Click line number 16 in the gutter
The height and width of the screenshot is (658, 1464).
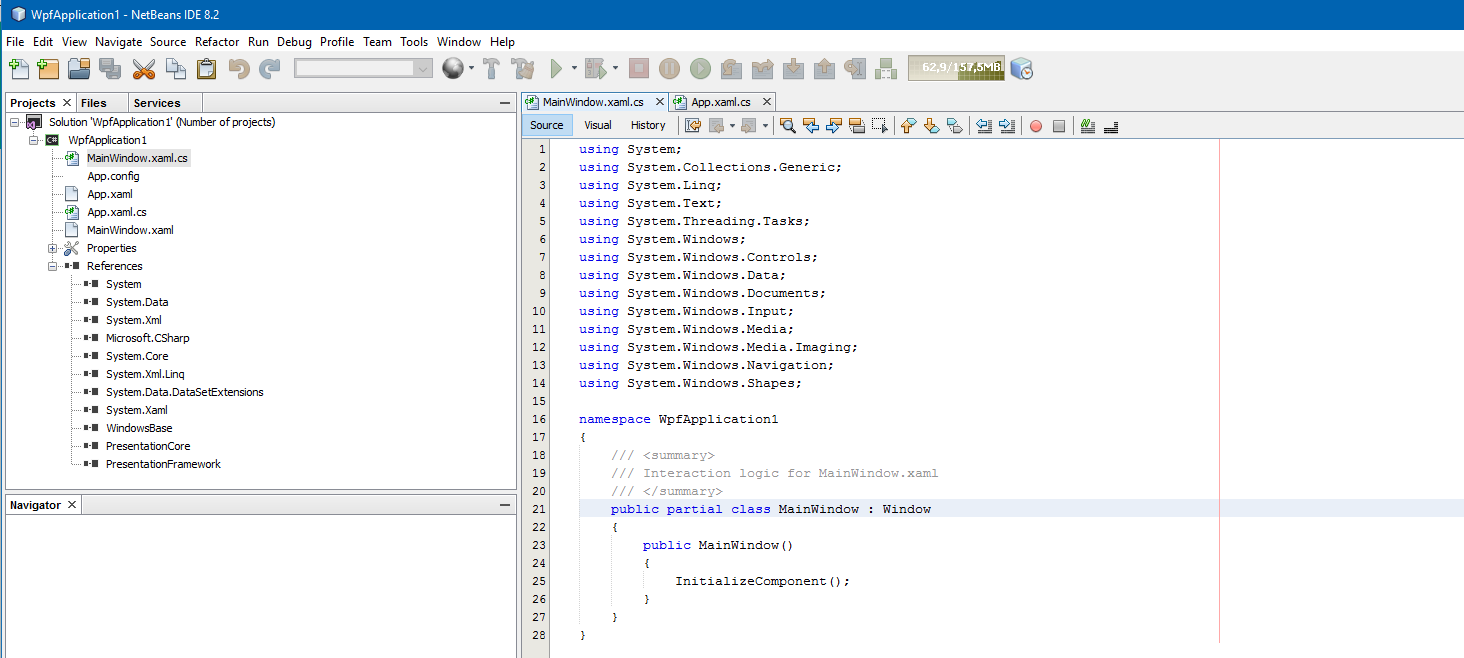pos(539,419)
